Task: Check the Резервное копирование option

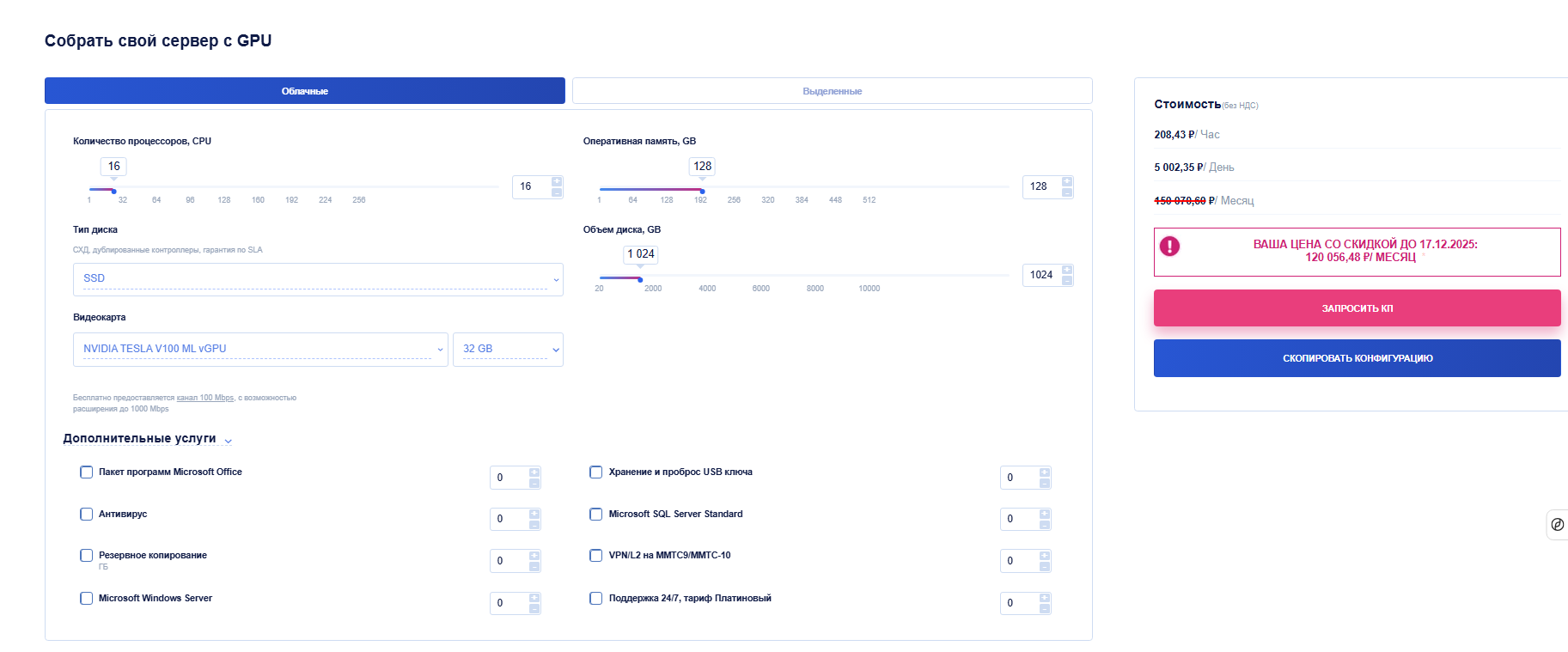Action: coord(87,555)
